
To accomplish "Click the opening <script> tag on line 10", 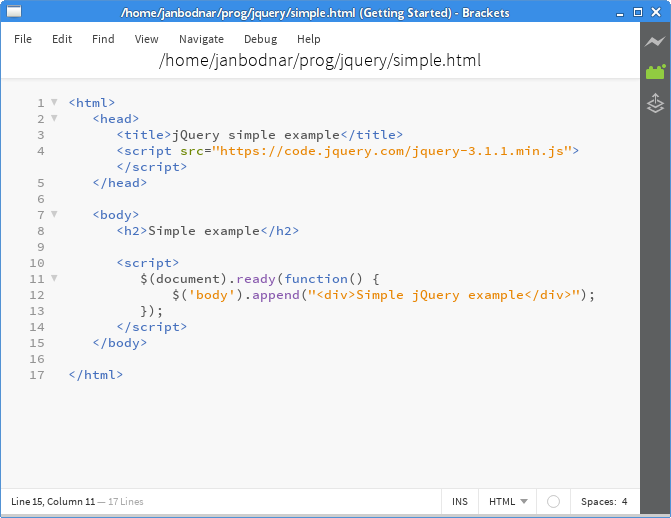I will point(148,263).
